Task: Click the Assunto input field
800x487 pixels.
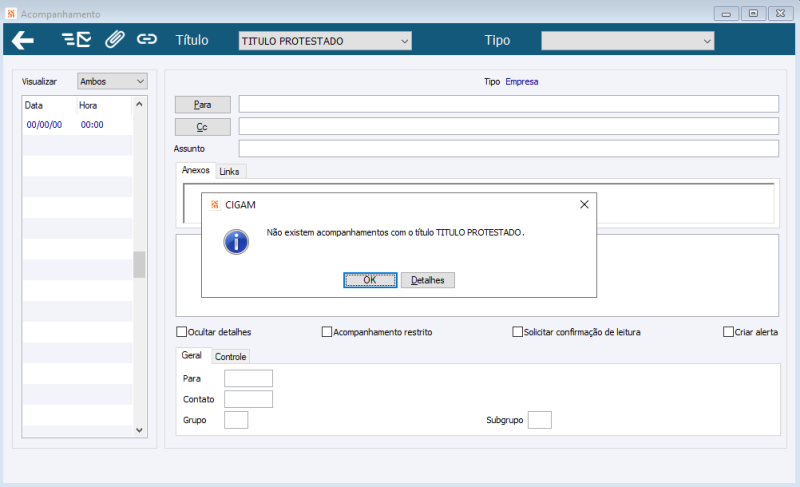Action: coord(509,149)
